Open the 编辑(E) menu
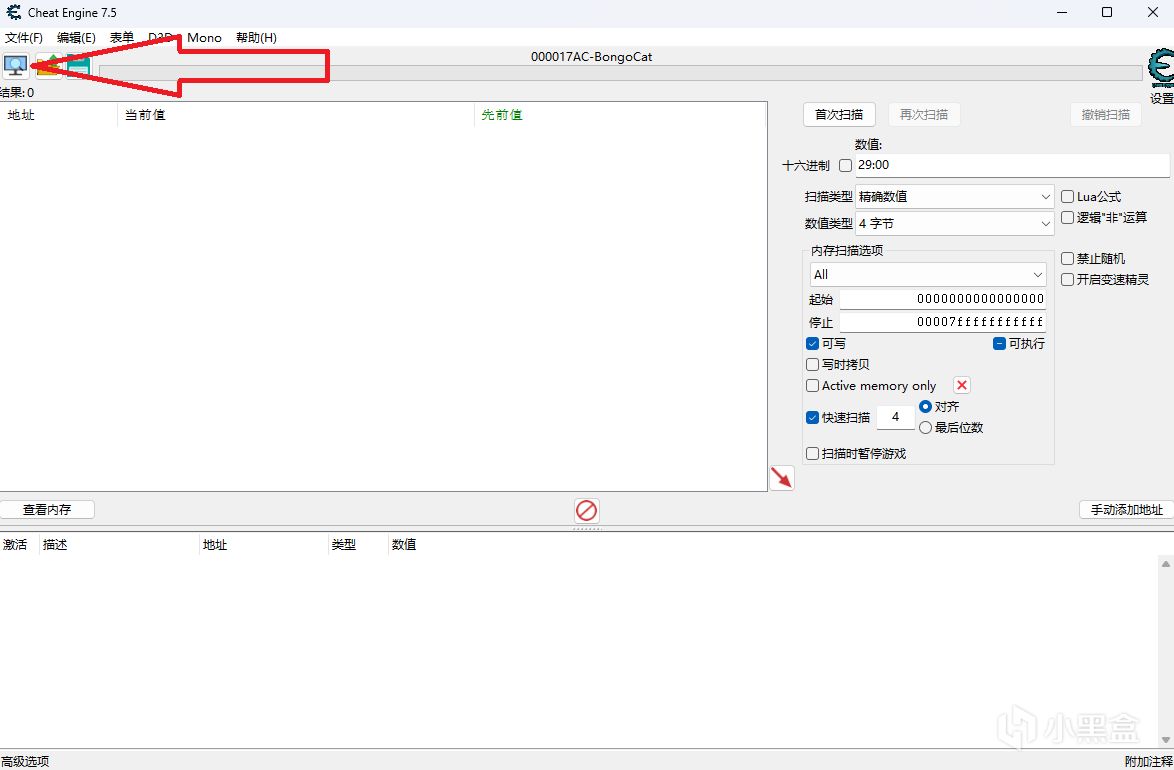 (76, 37)
